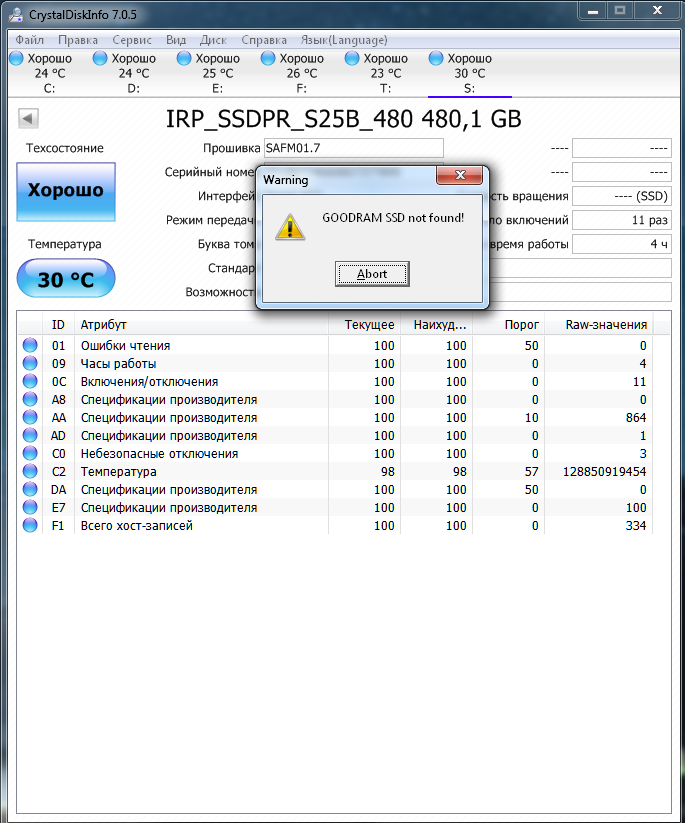Open the Диск menu

tap(213, 40)
